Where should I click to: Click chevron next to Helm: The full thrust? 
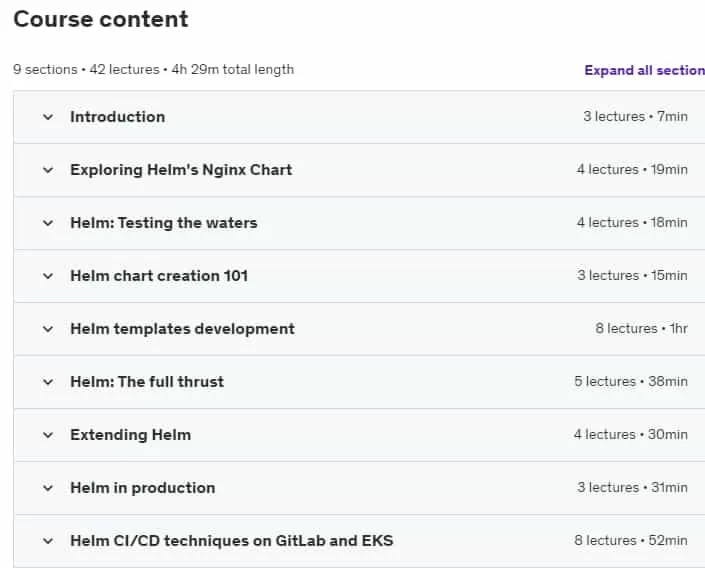click(x=48, y=382)
